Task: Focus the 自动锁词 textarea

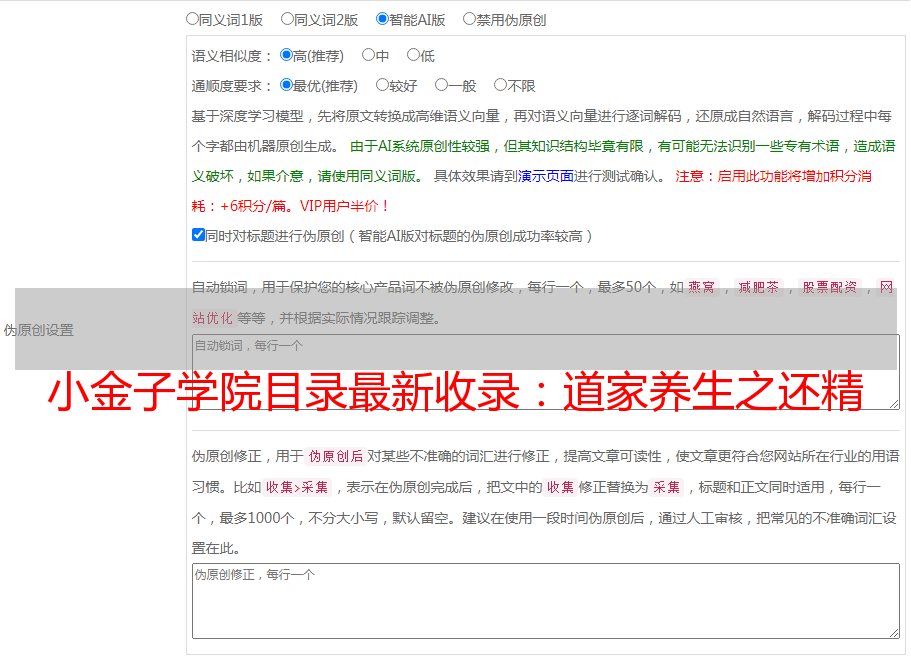Action: (546, 372)
